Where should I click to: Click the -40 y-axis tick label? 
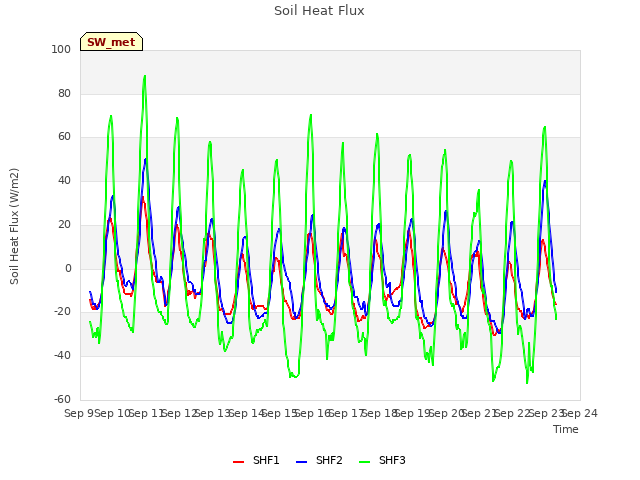point(62,356)
